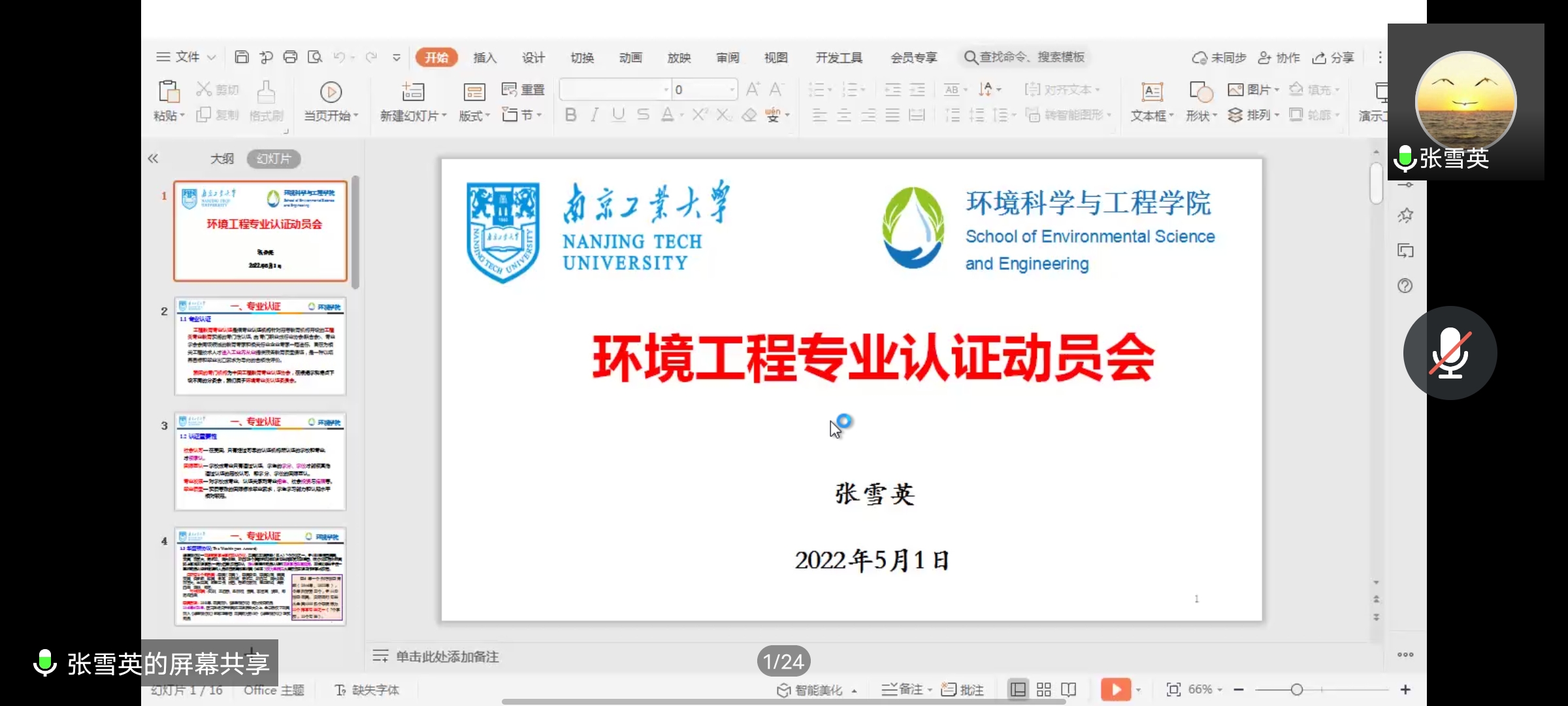1568x706 pixels.
Task: Switch to slide sorter grid view icon
Action: [x=1043, y=690]
